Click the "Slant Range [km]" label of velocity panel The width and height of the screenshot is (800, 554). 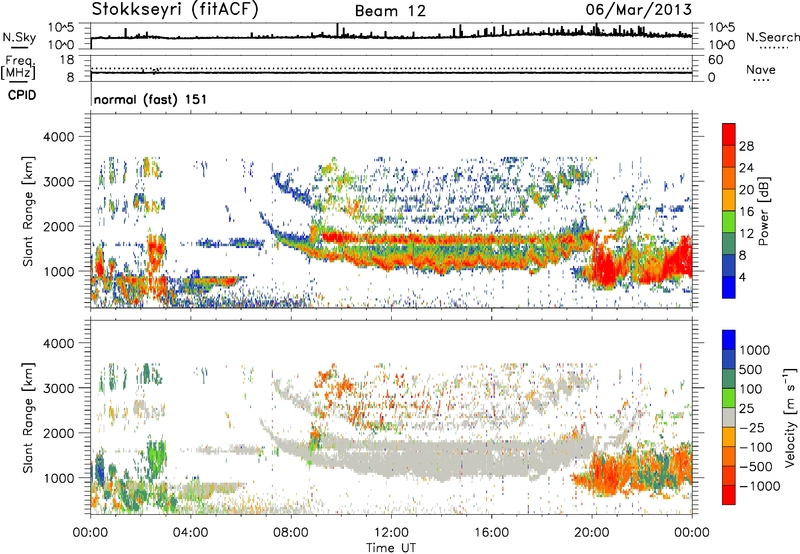[28, 418]
